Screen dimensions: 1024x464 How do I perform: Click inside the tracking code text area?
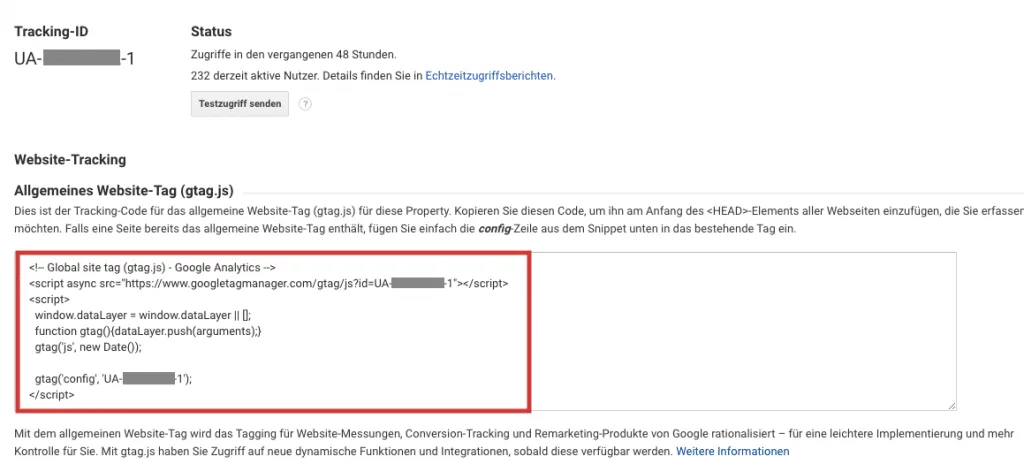point(486,331)
